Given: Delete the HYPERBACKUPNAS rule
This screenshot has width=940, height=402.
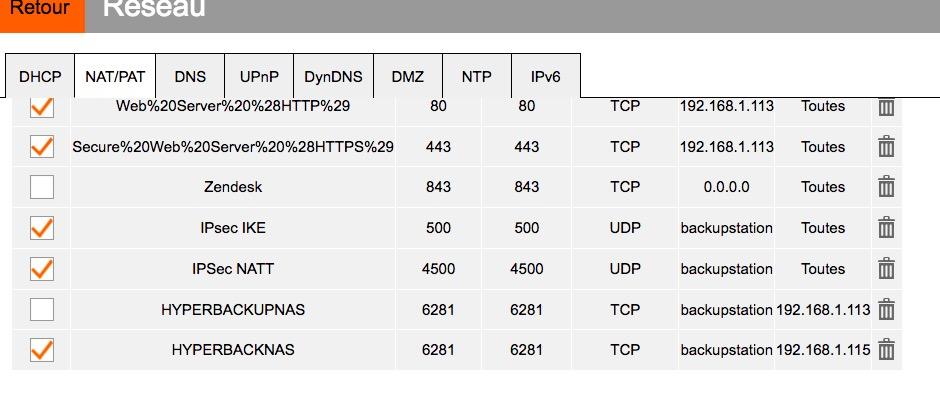Looking at the screenshot, I should (886, 310).
